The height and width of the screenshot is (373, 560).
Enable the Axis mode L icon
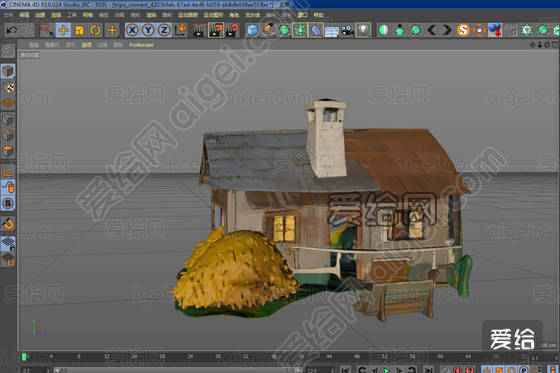click(x=8, y=171)
